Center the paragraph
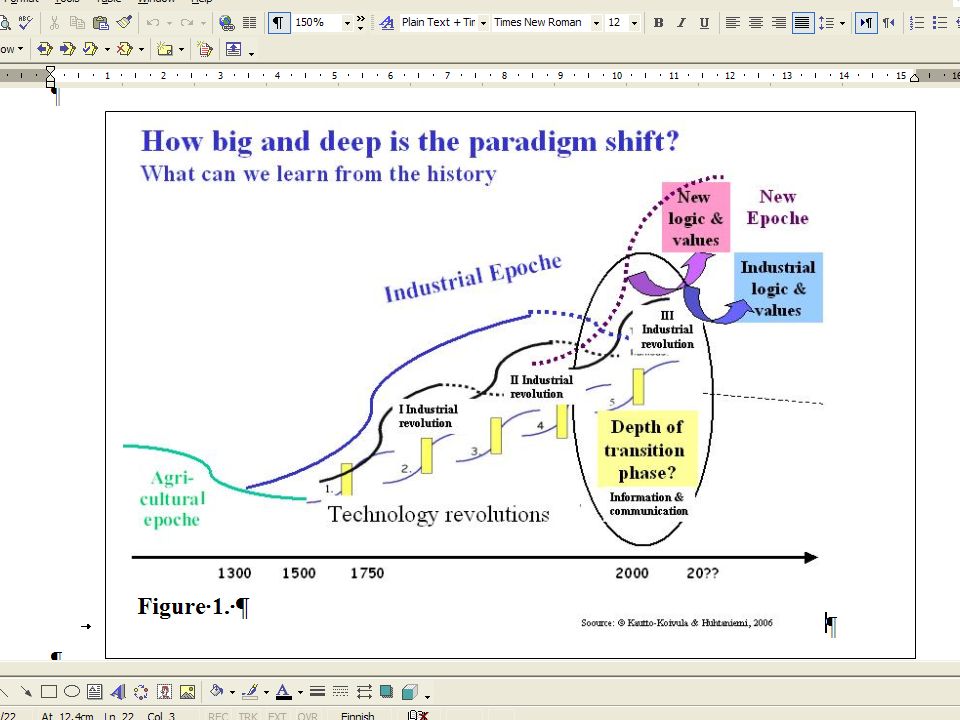This screenshot has width=960, height=720. tap(756, 23)
